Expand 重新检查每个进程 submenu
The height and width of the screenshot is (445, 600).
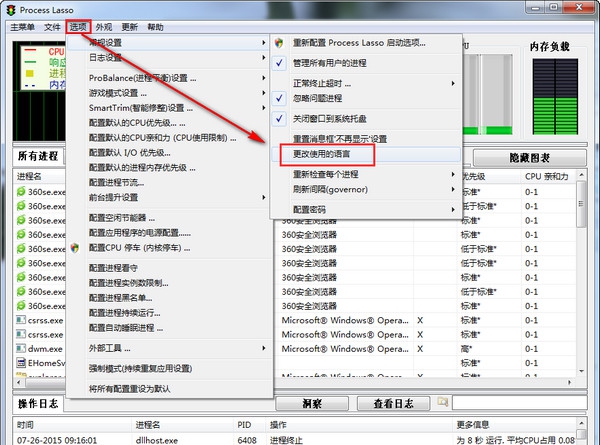(x=453, y=174)
